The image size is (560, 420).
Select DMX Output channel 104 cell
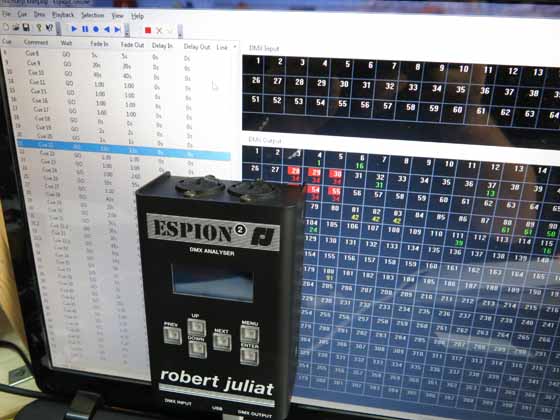[x=312, y=225]
